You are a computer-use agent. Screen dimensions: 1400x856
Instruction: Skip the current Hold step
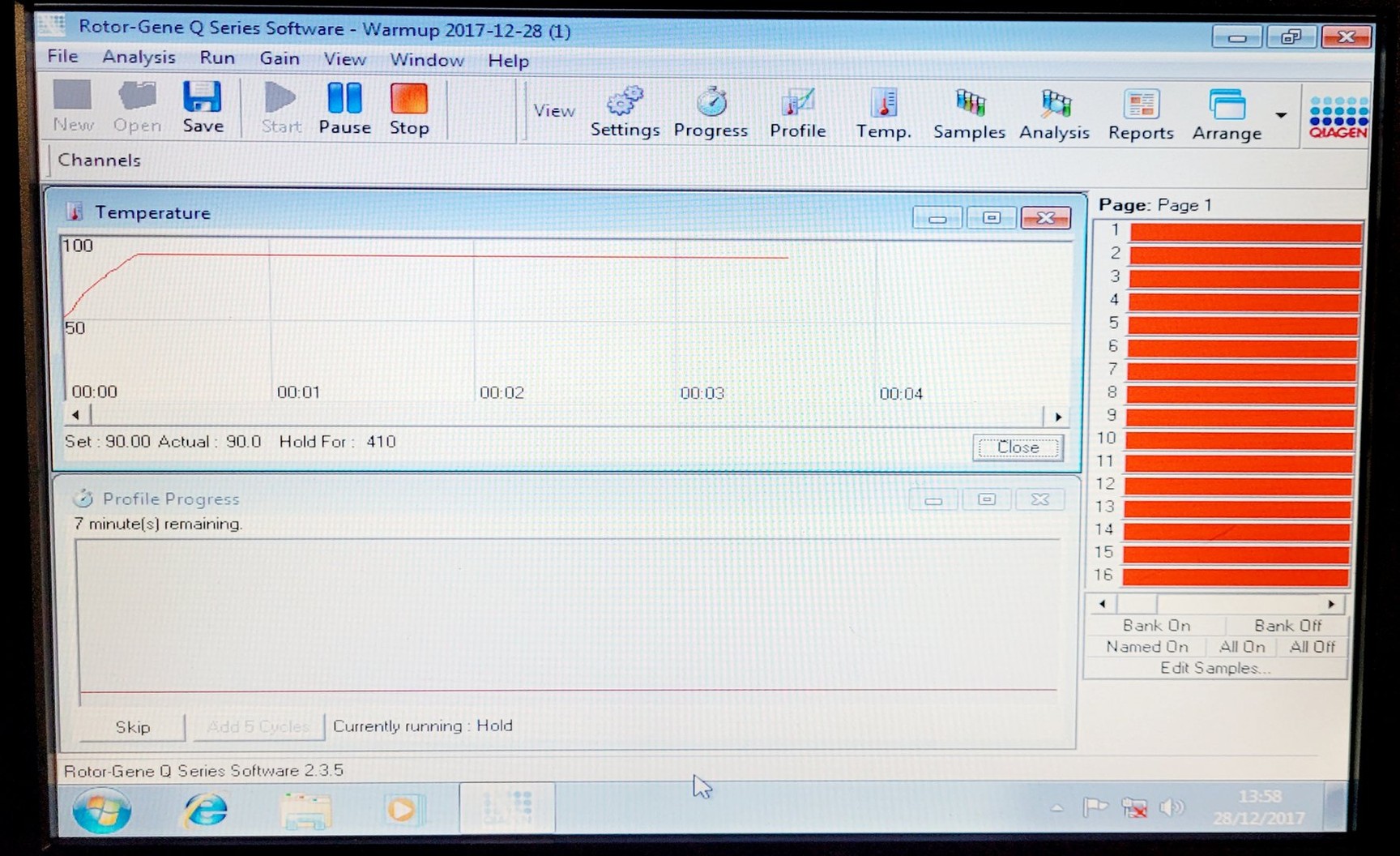pos(133,727)
